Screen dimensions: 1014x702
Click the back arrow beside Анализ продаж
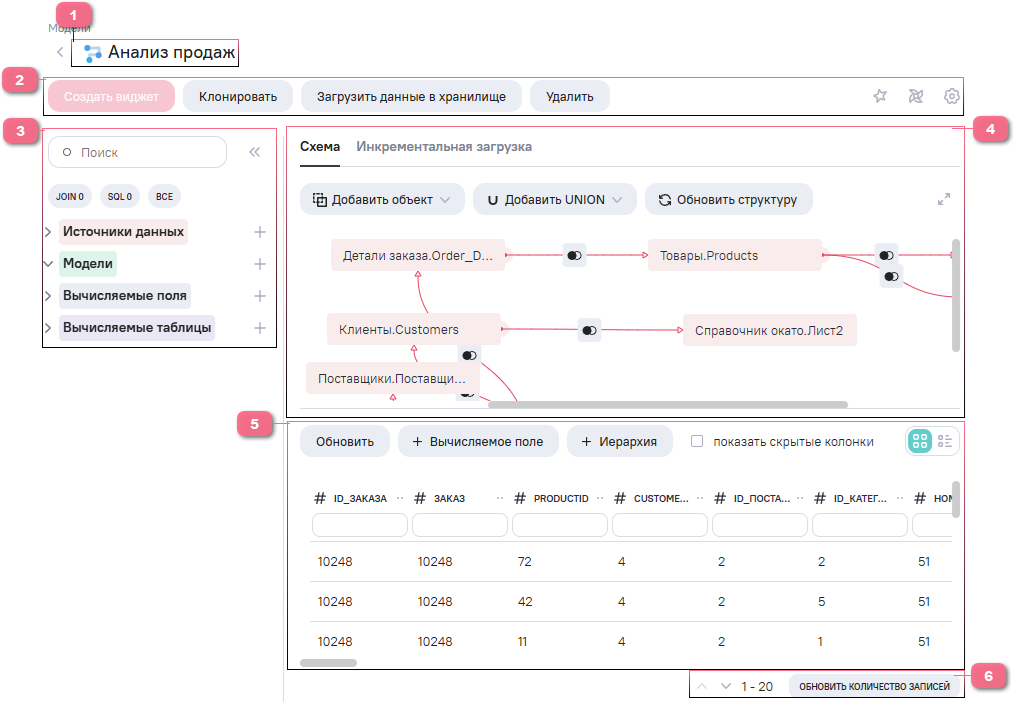coord(59,52)
